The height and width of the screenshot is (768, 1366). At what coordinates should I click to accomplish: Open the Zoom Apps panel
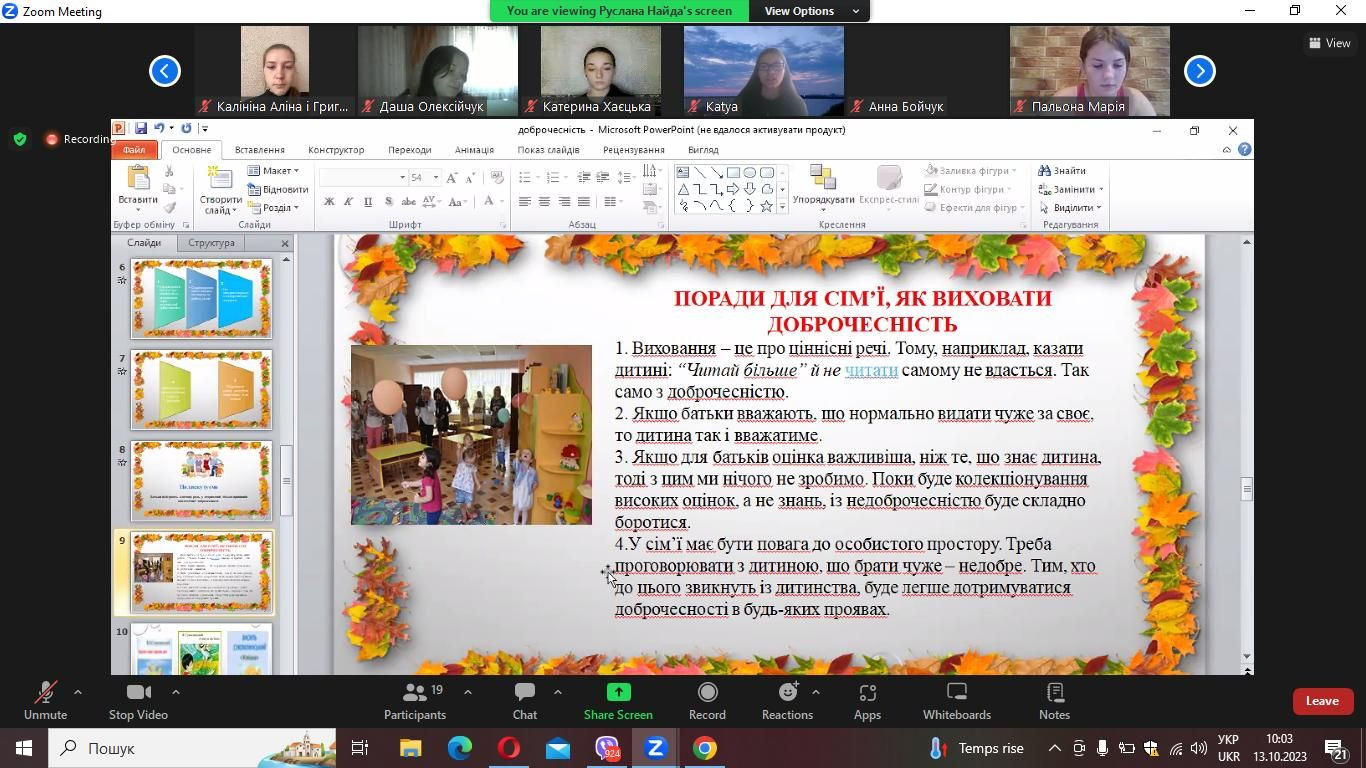pos(867,700)
